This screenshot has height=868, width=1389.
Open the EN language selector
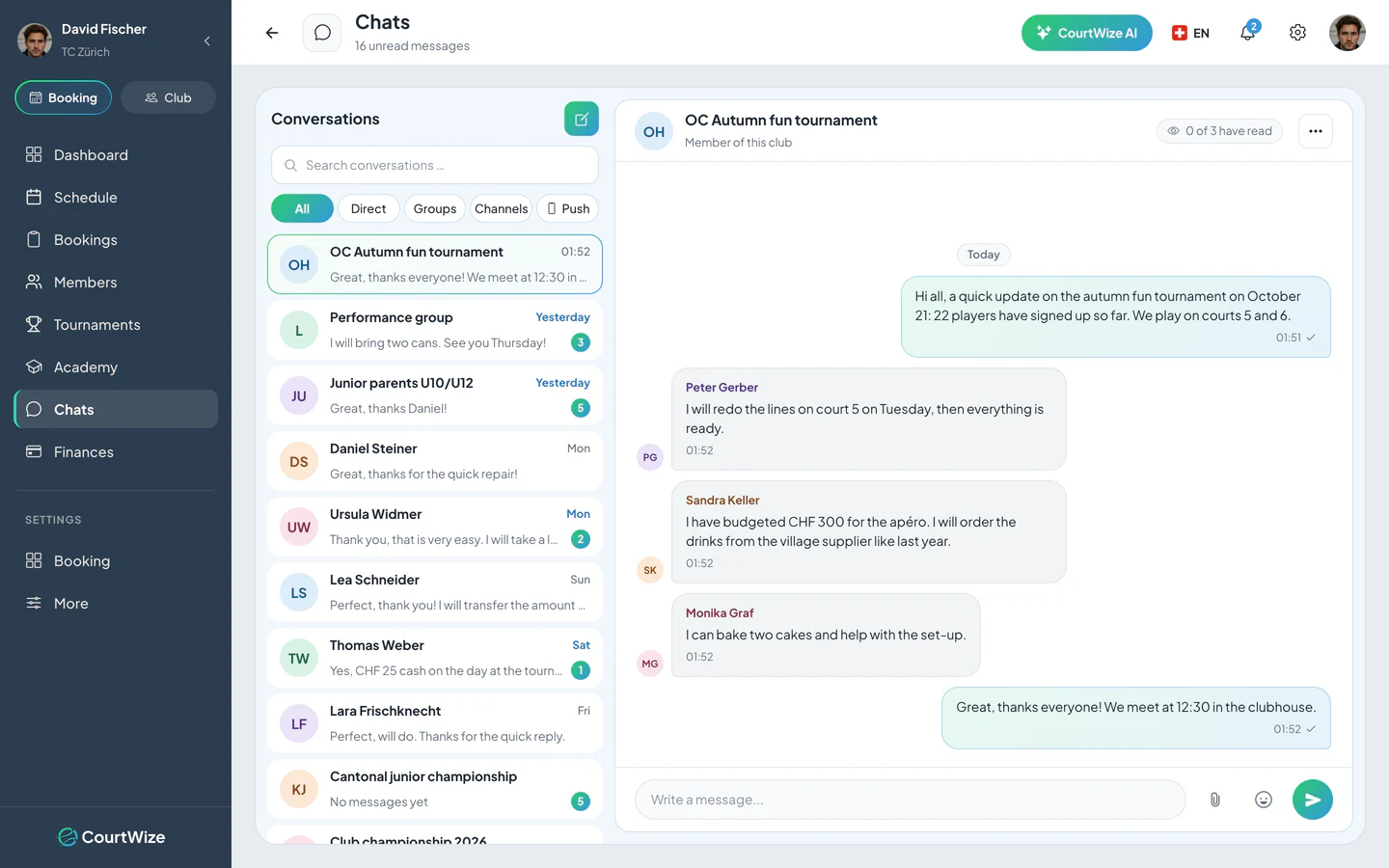click(1190, 33)
